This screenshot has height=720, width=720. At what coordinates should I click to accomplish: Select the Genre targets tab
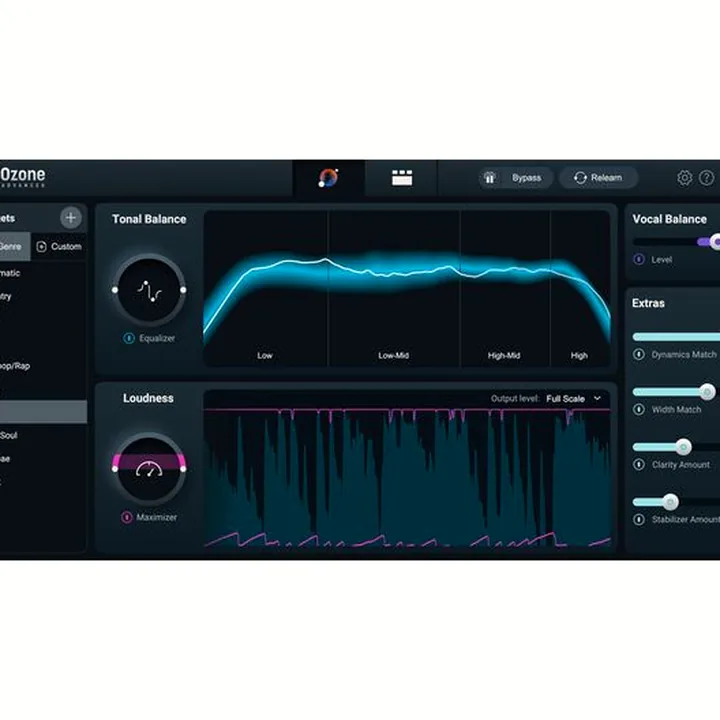15,247
